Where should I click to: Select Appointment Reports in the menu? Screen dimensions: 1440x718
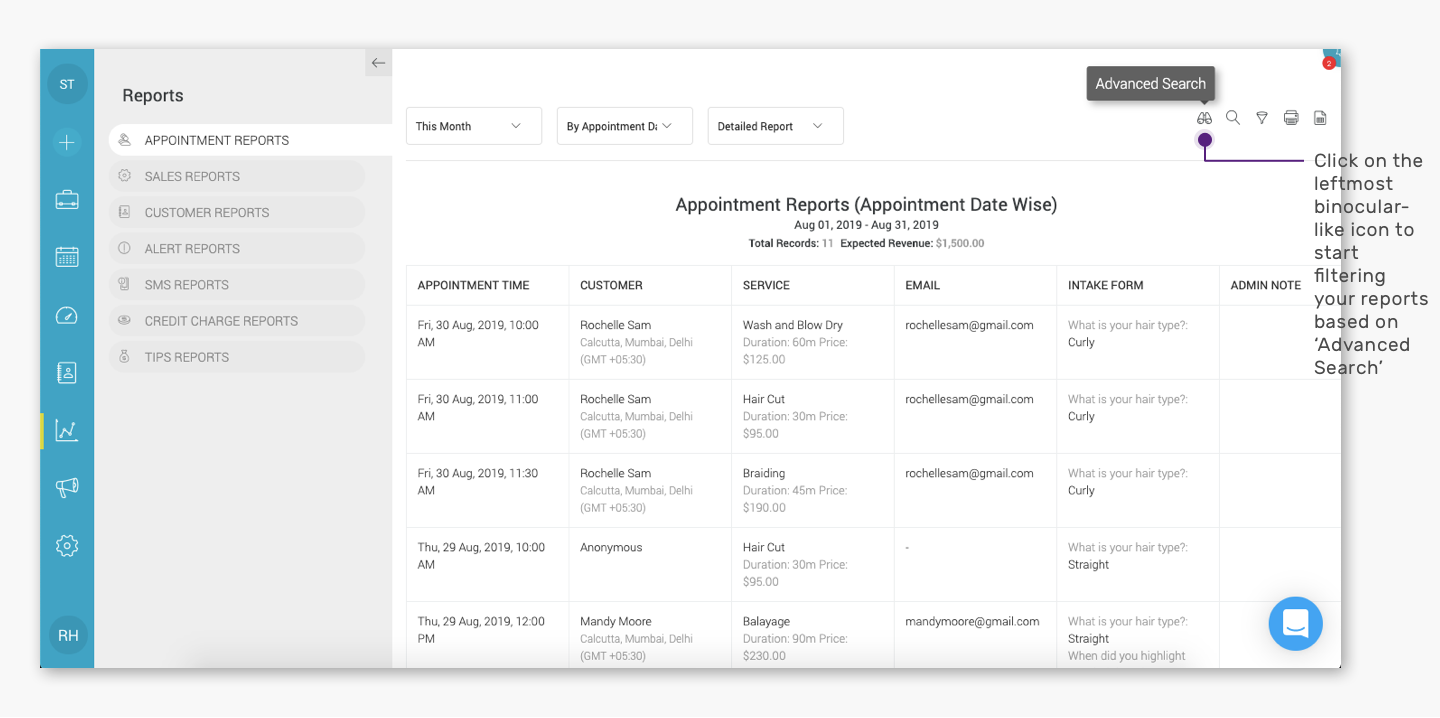tap(250, 140)
